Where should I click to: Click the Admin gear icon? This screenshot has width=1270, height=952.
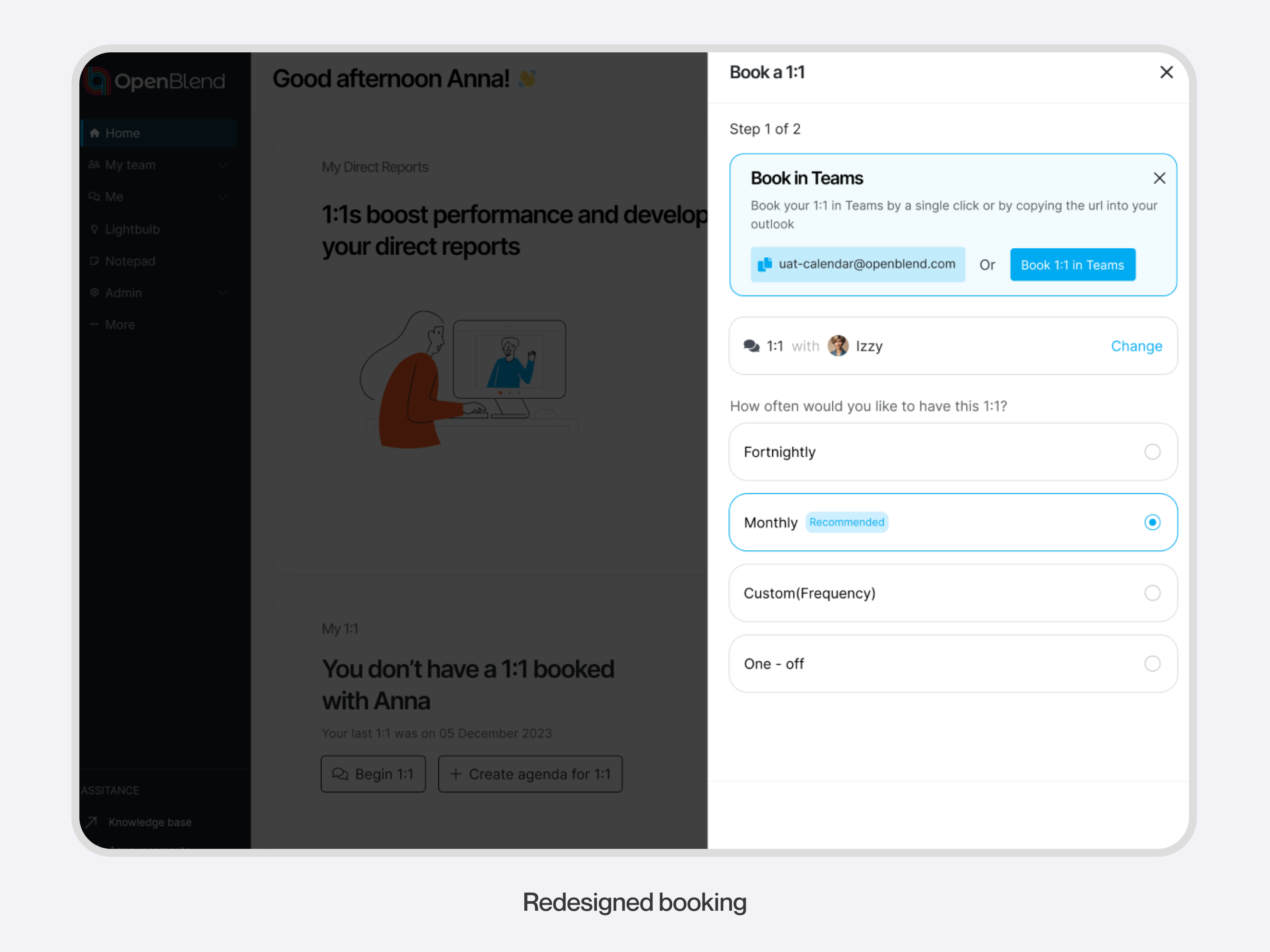(94, 293)
